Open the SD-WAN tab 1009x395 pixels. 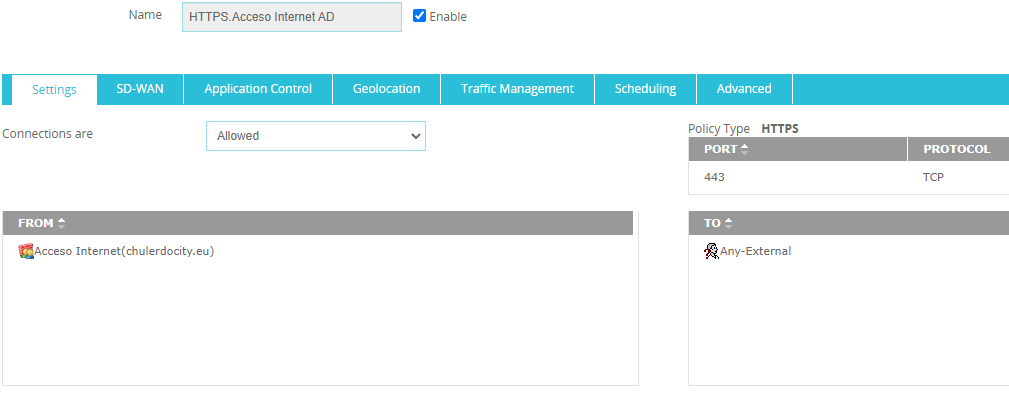coord(140,89)
